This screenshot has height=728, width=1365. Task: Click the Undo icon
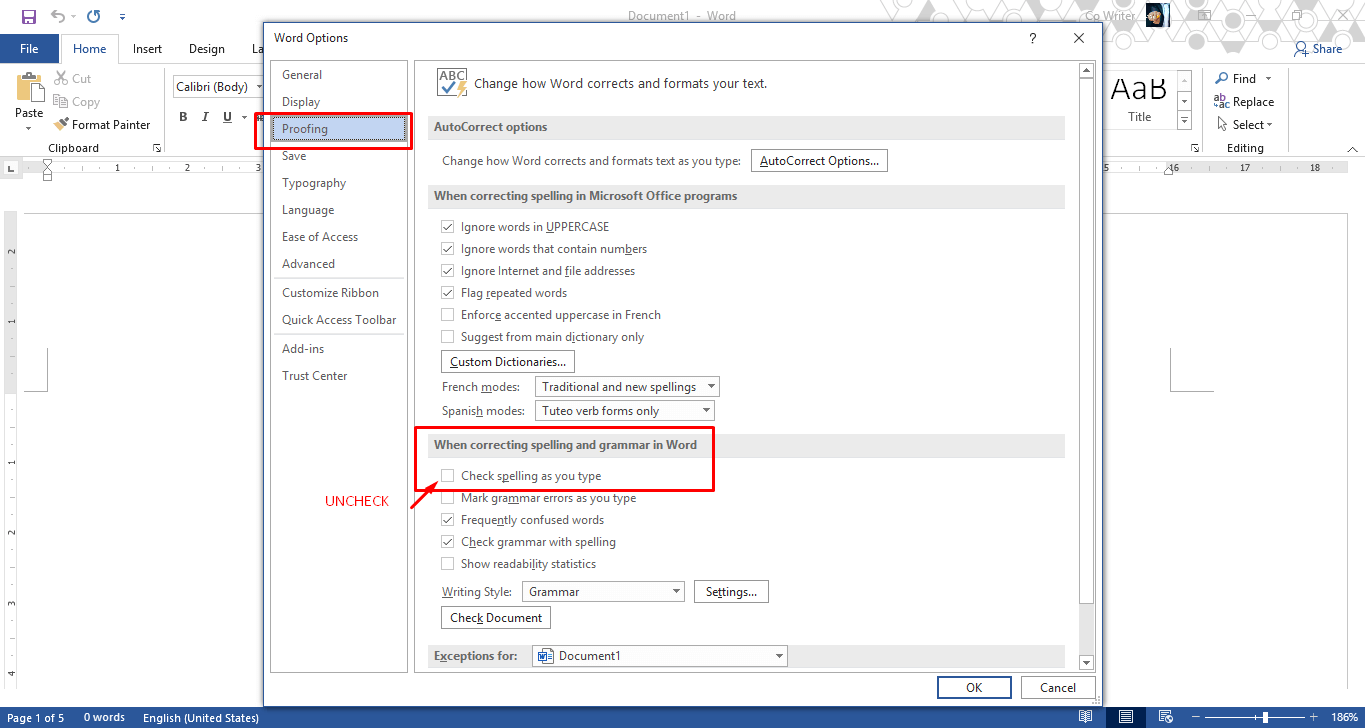(x=57, y=16)
